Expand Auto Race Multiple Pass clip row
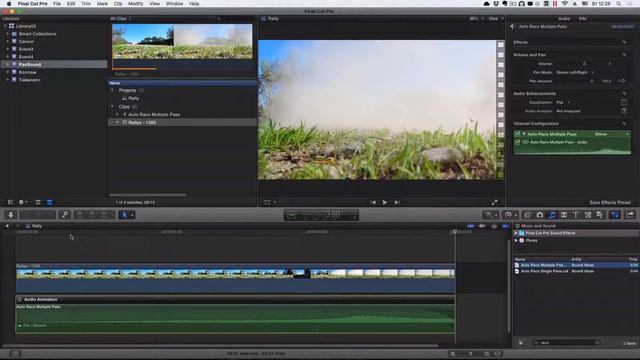 pyautogui.click(x=118, y=115)
